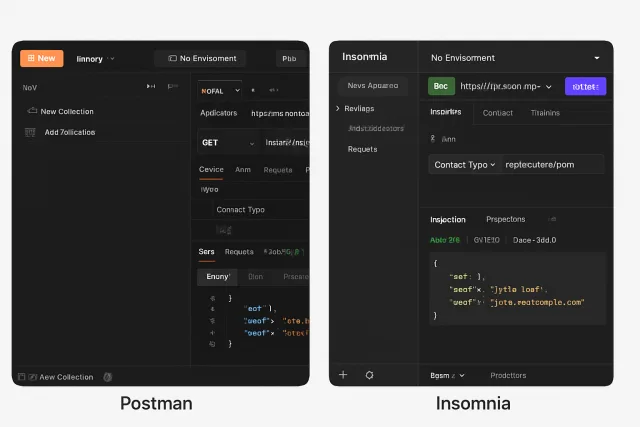Choose the Enony view button in Postman

point(218,277)
